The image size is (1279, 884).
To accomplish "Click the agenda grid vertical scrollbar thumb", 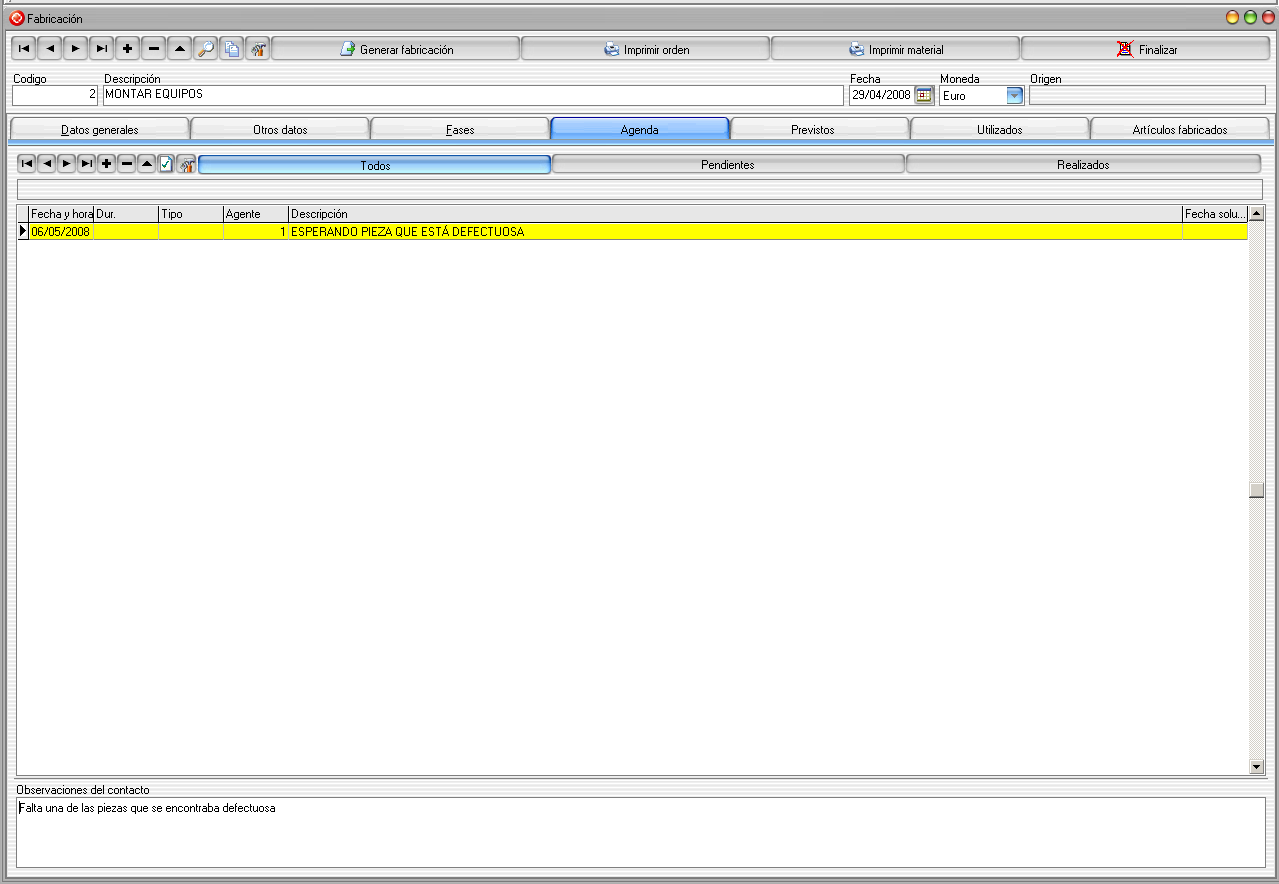I will click(x=1257, y=490).
